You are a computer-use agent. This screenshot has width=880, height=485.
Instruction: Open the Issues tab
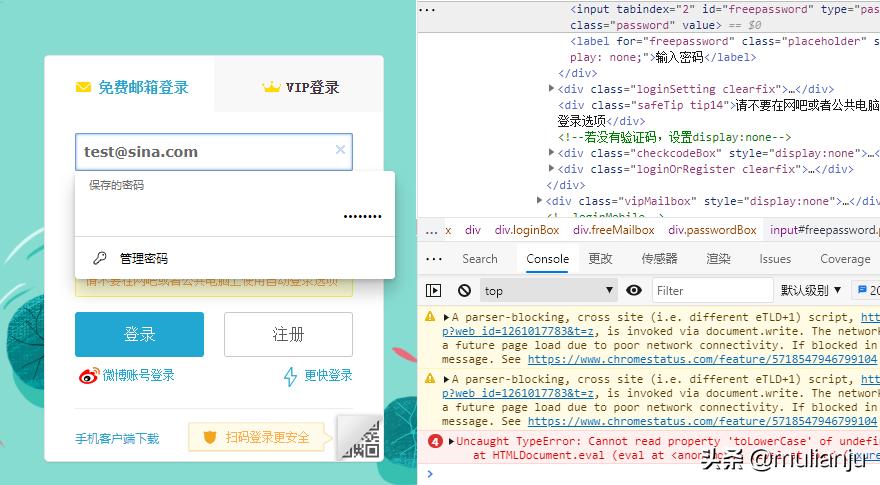pos(775,259)
